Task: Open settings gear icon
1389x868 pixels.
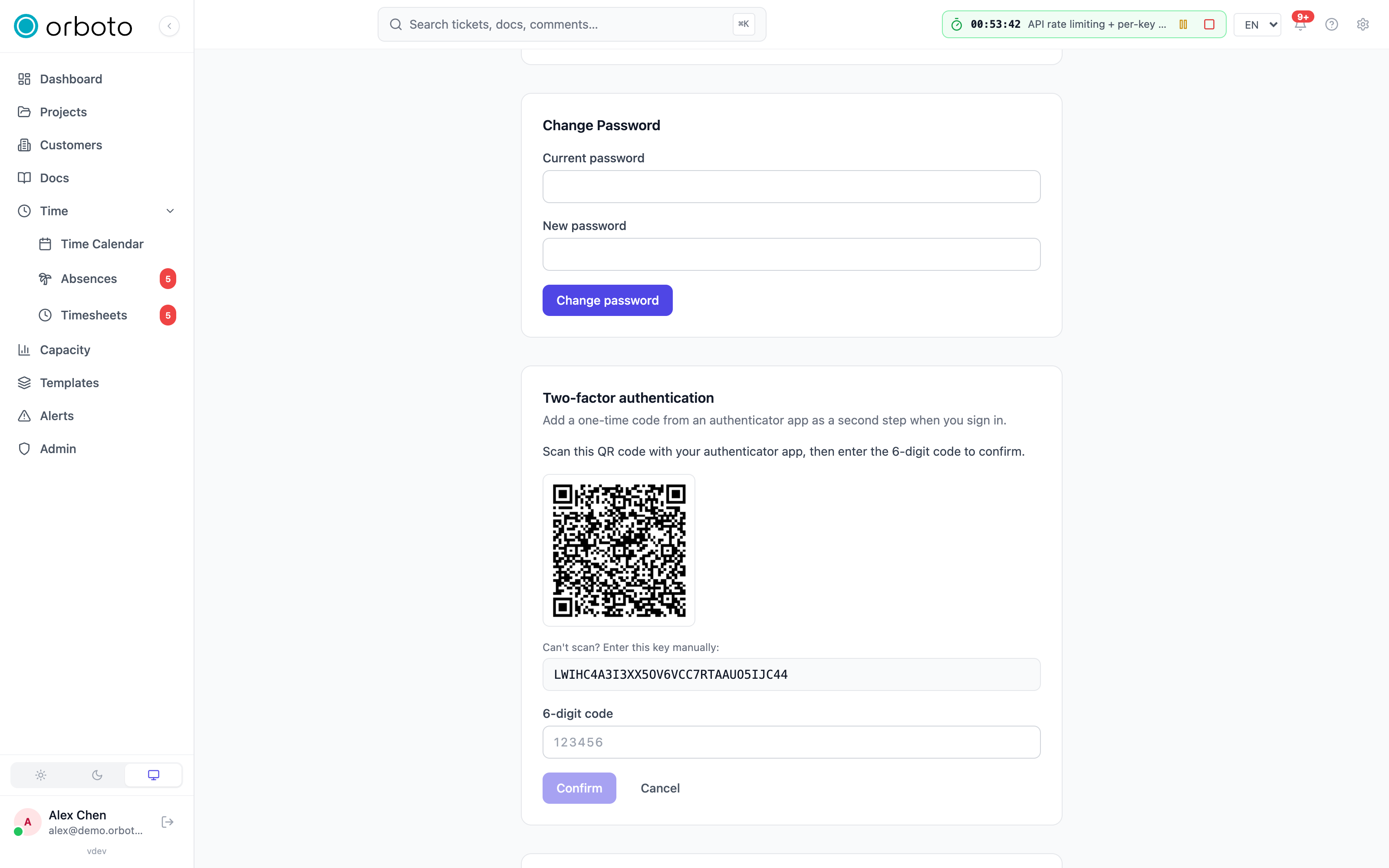Action: 1363,25
